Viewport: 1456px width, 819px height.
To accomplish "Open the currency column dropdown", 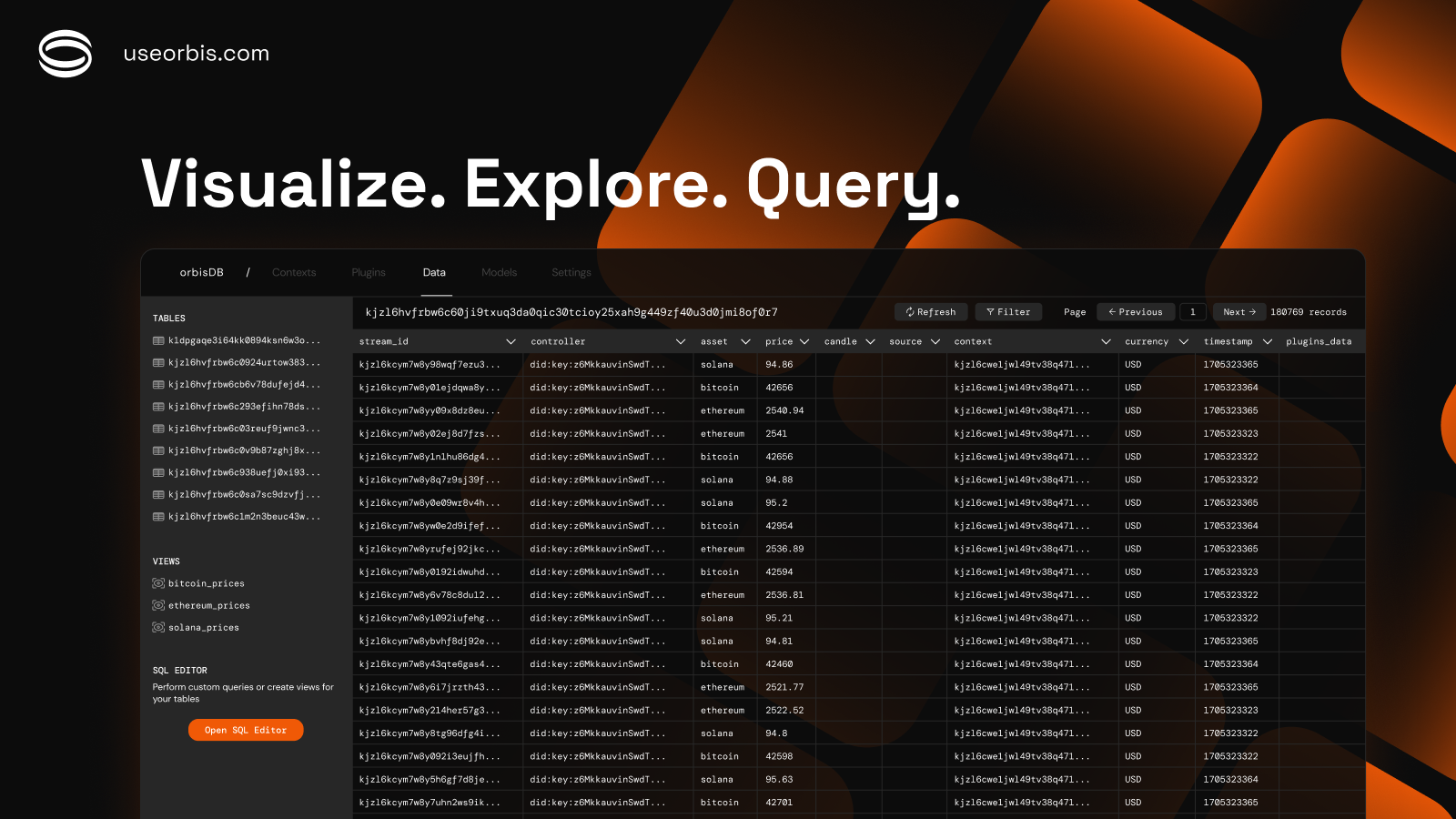I will [1184, 341].
